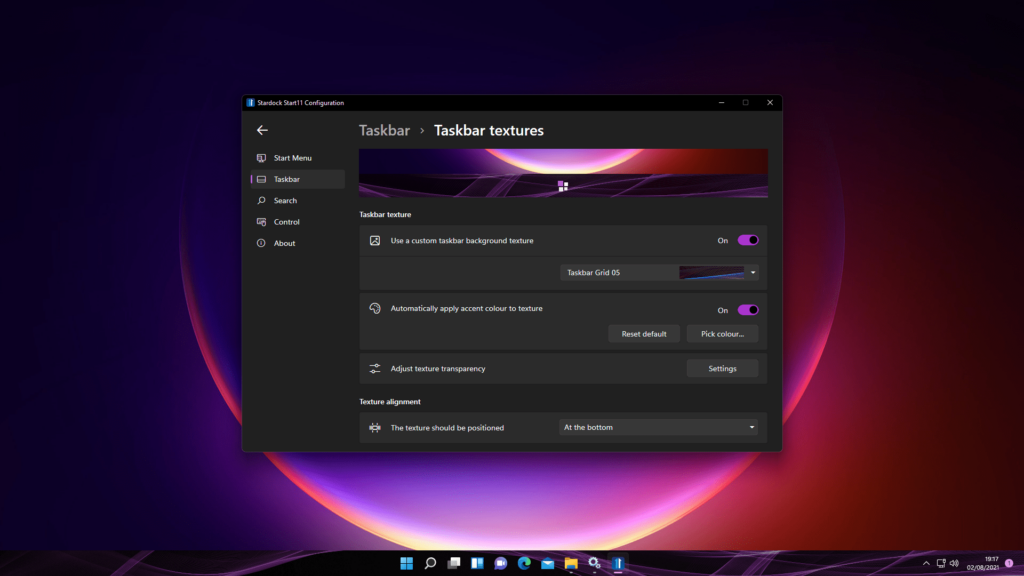Show hidden system tray icons chevron

[926, 563]
